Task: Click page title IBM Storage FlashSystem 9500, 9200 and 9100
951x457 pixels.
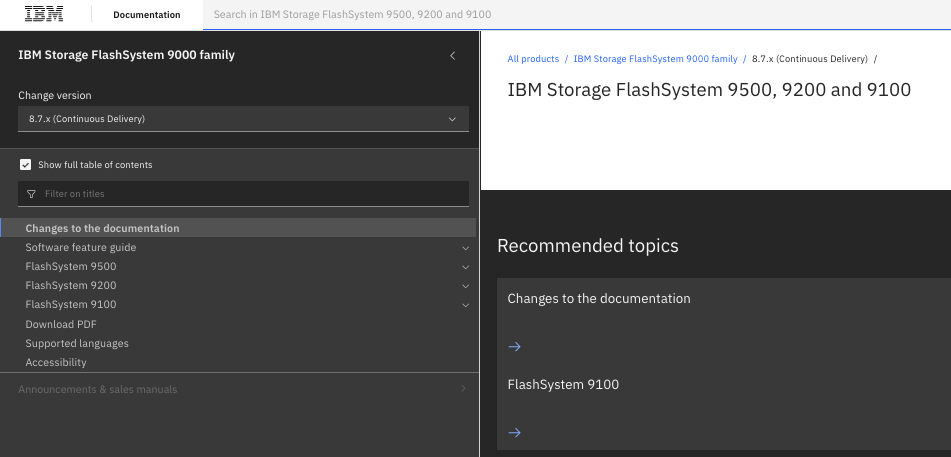Action: [709, 90]
